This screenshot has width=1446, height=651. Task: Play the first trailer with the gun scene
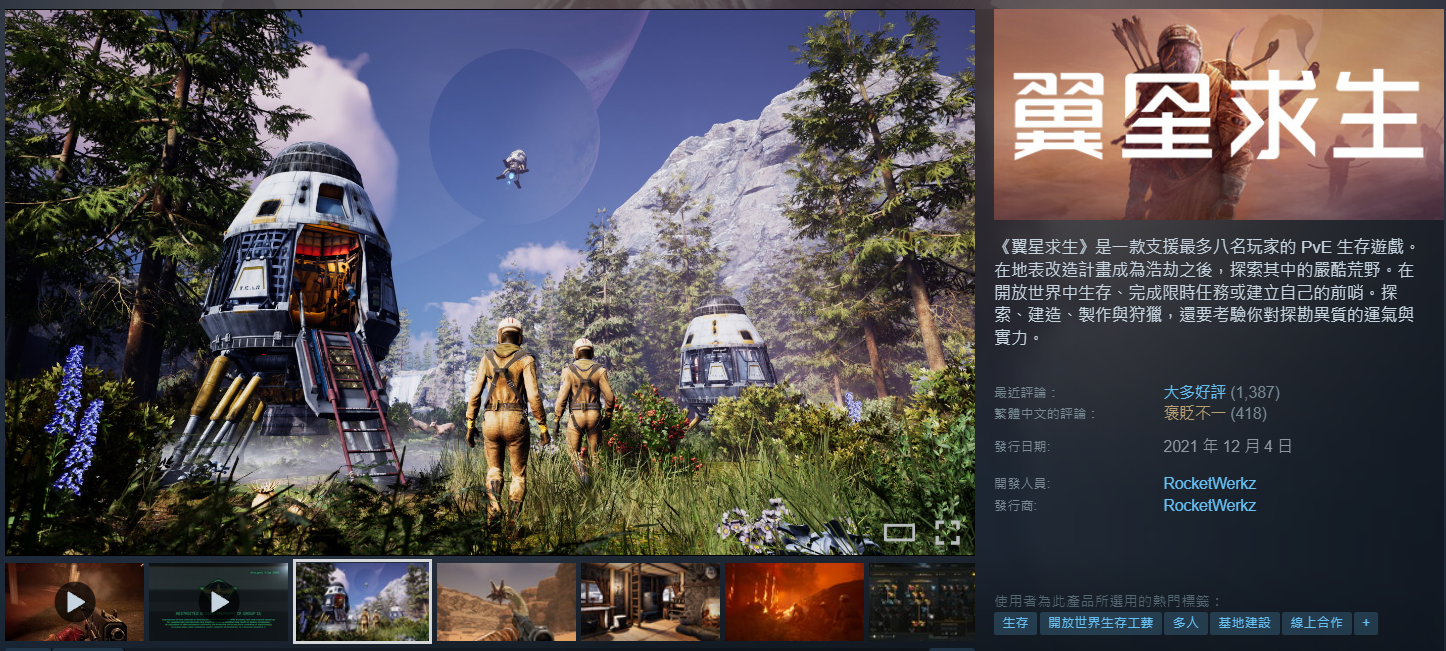click(75, 601)
